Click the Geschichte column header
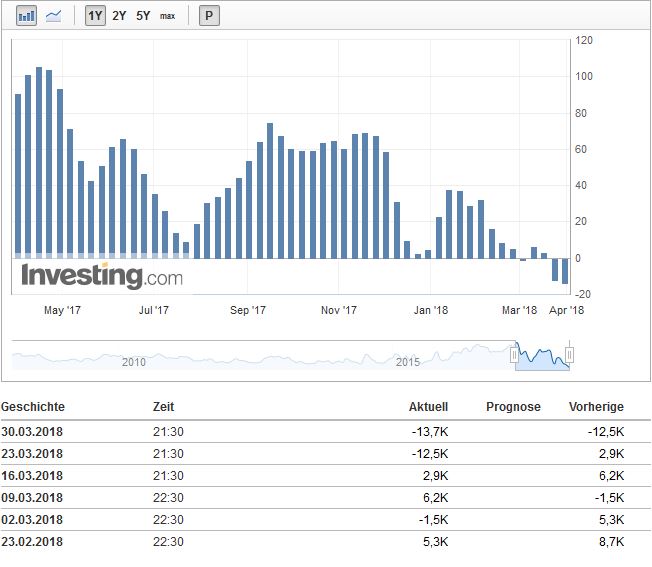This screenshot has width=652, height=567. (x=33, y=407)
